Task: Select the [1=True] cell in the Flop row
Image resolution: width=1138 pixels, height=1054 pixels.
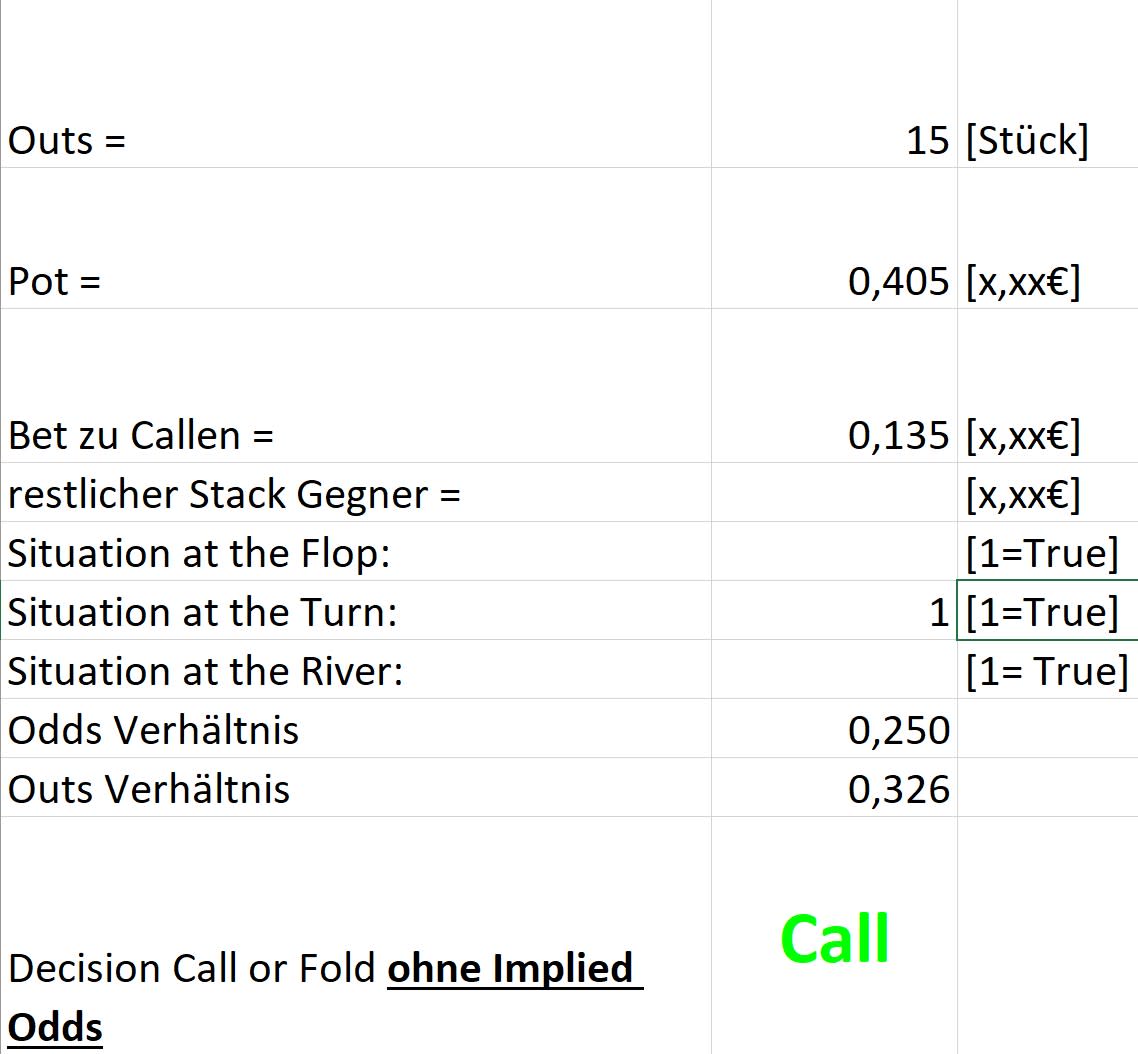Action: (x=1048, y=551)
